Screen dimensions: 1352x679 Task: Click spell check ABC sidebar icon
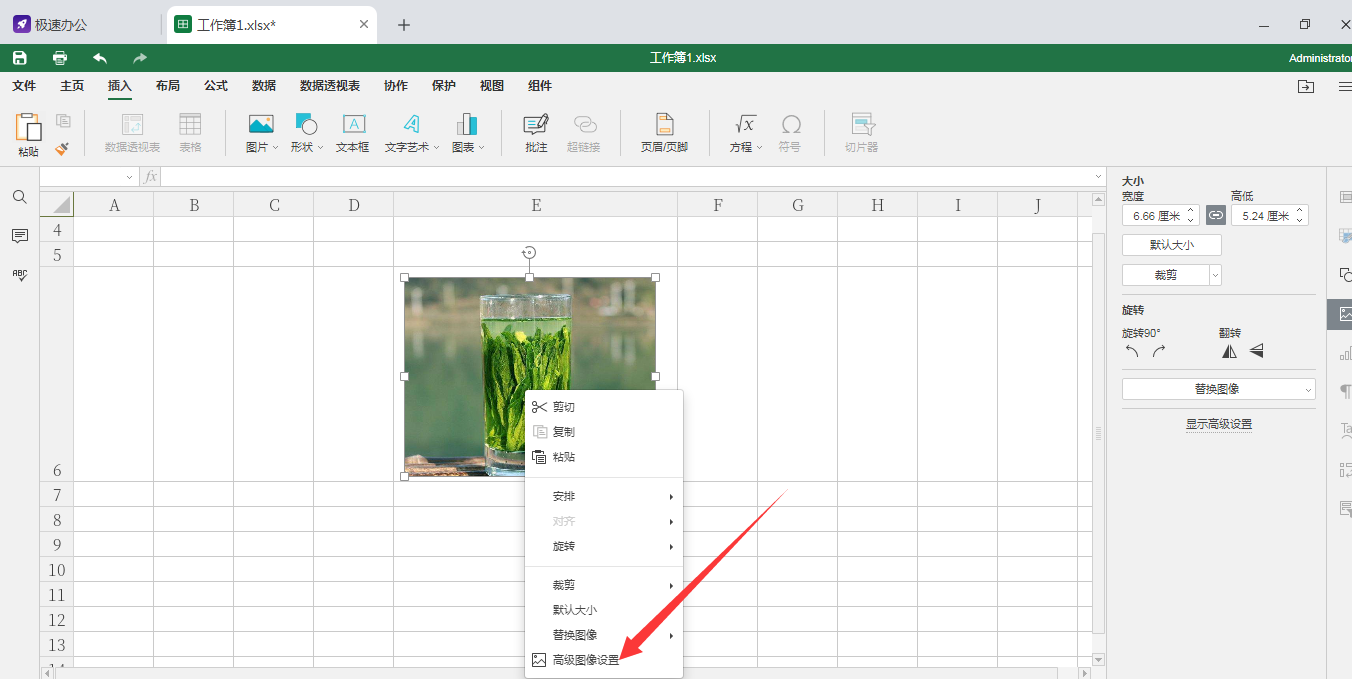point(19,275)
